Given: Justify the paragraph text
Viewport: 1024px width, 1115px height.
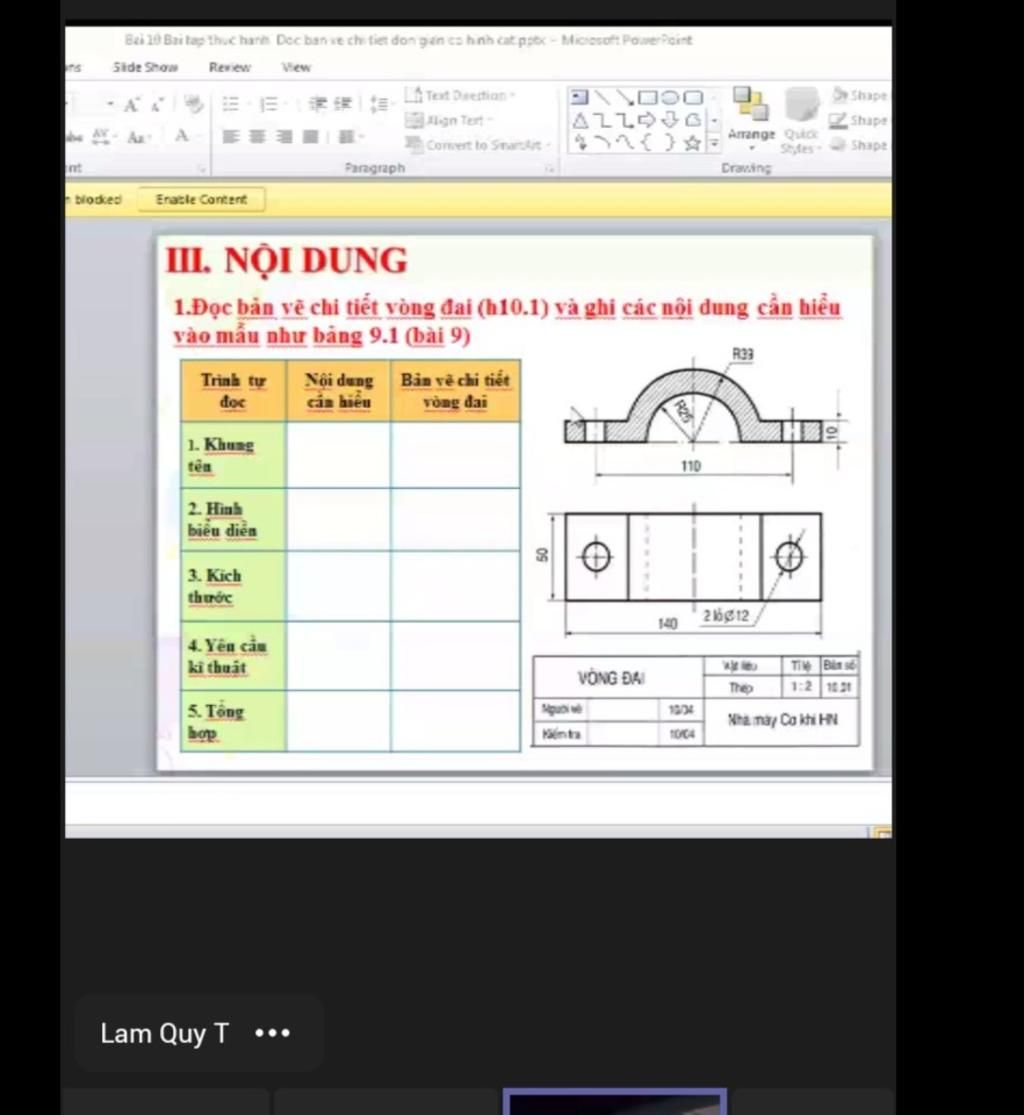Looking at the screenshot, I should point(310,137).
